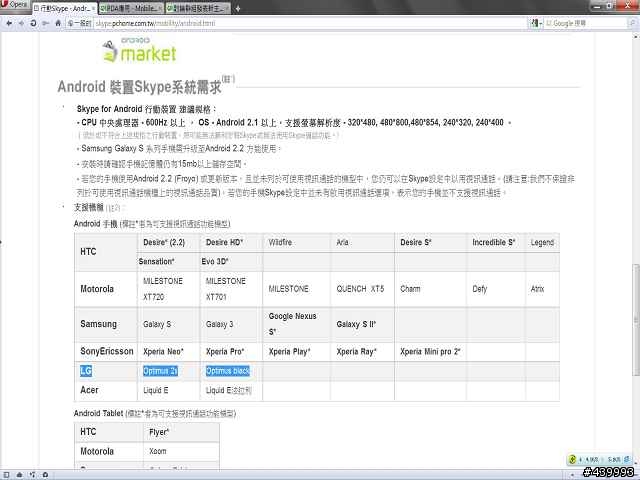Click the Google search field
Screen dimensions: 640x480
(586, 23)
